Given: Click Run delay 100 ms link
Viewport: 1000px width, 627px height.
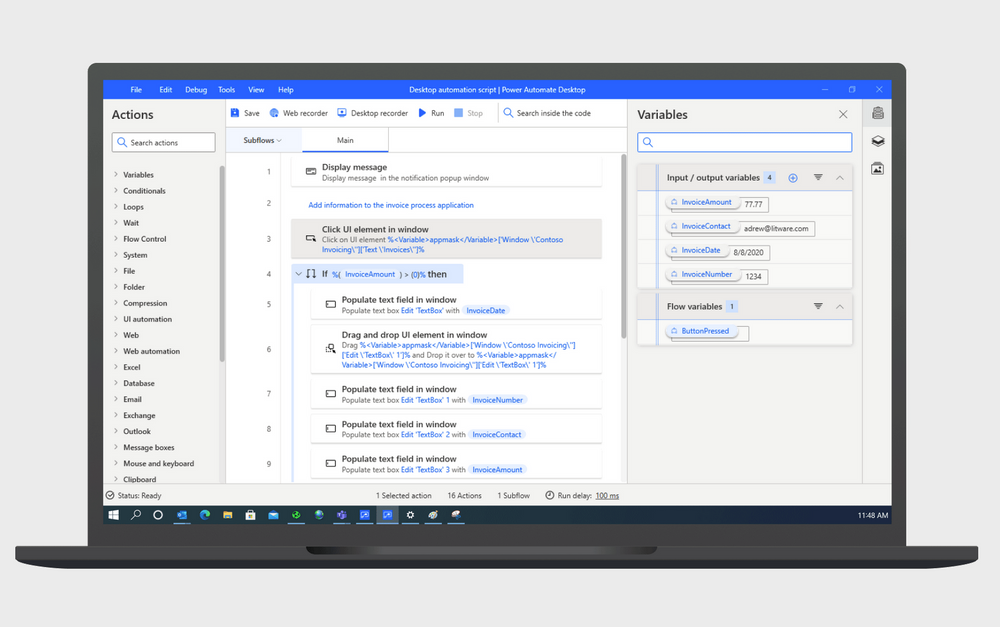Looking at the screenshot, I should pyautogui.click(x=607, y=496).
